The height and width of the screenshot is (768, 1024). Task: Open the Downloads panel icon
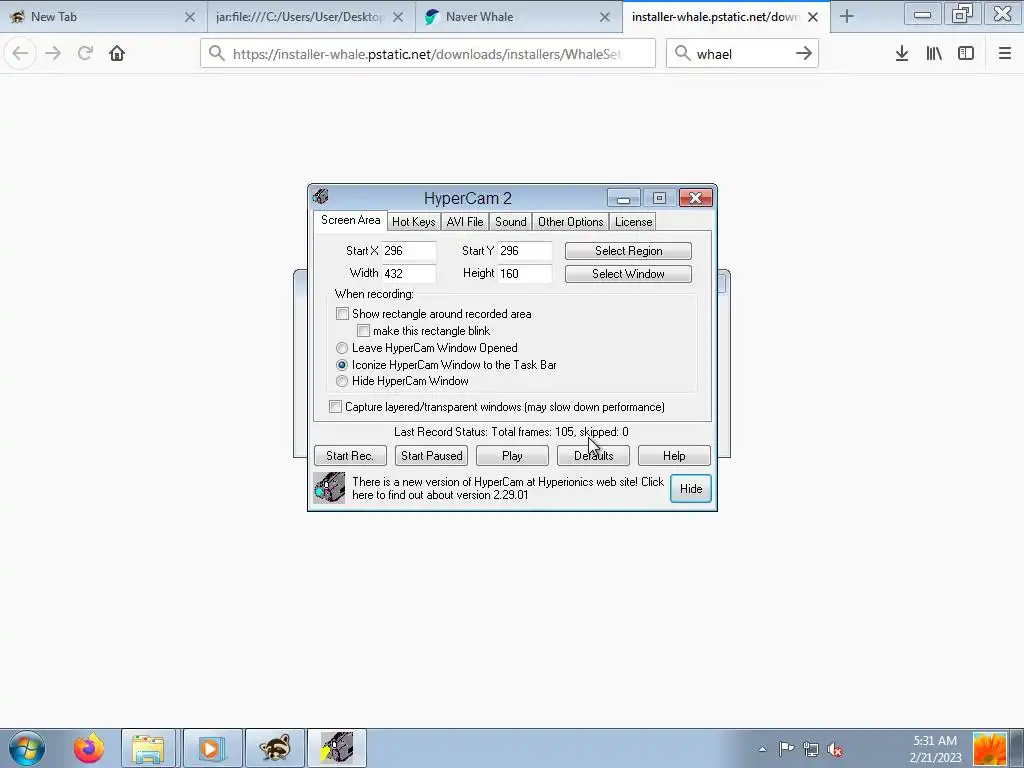[902, 54]
